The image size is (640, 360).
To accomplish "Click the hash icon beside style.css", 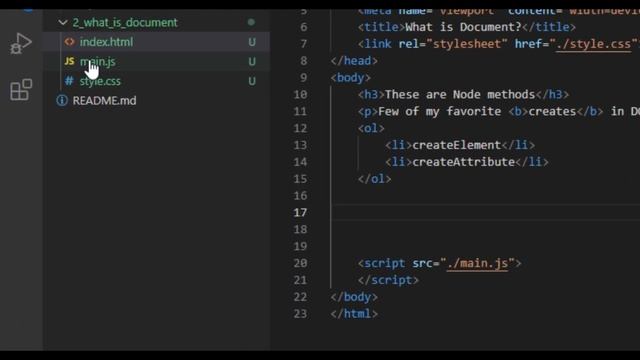I will [x=69, y=81].
